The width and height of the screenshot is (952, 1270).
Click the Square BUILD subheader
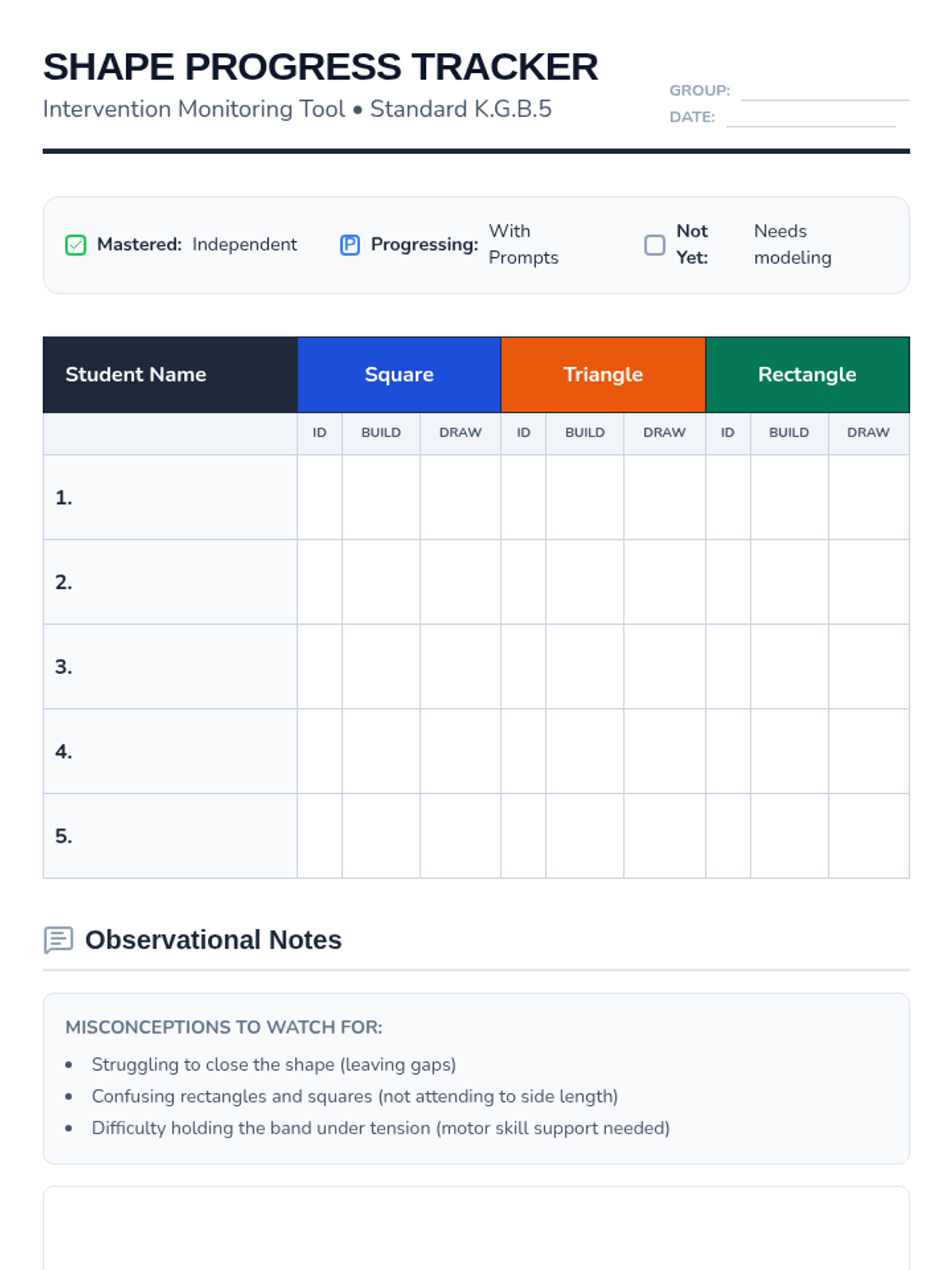(381, 433)
